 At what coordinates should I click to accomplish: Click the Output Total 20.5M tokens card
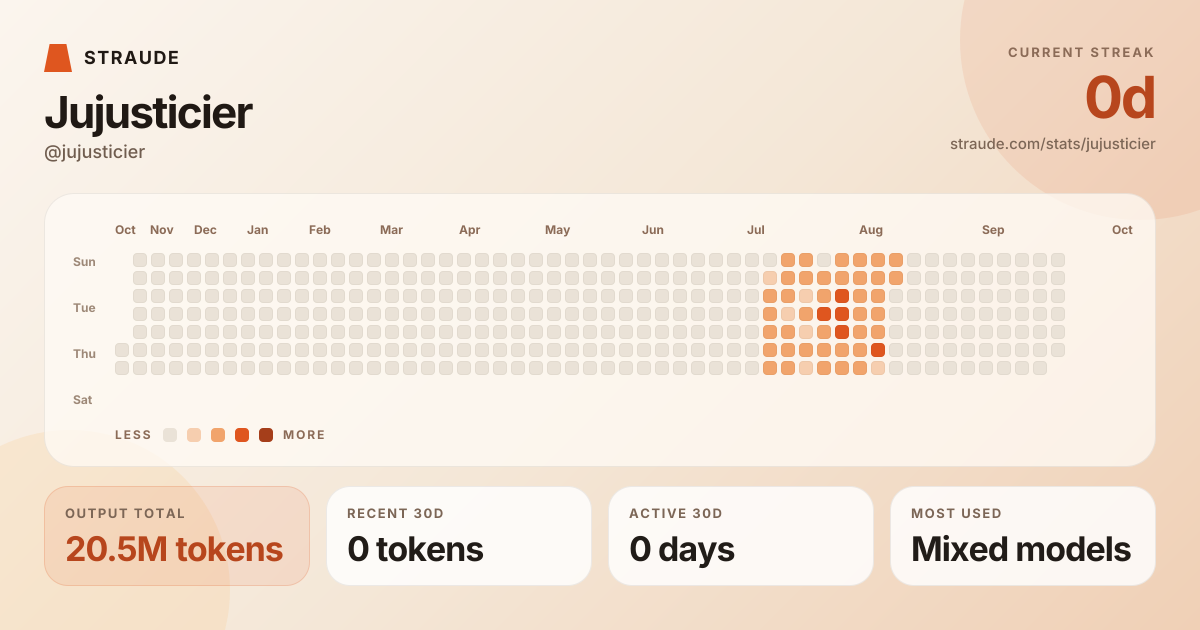[177, 536]
